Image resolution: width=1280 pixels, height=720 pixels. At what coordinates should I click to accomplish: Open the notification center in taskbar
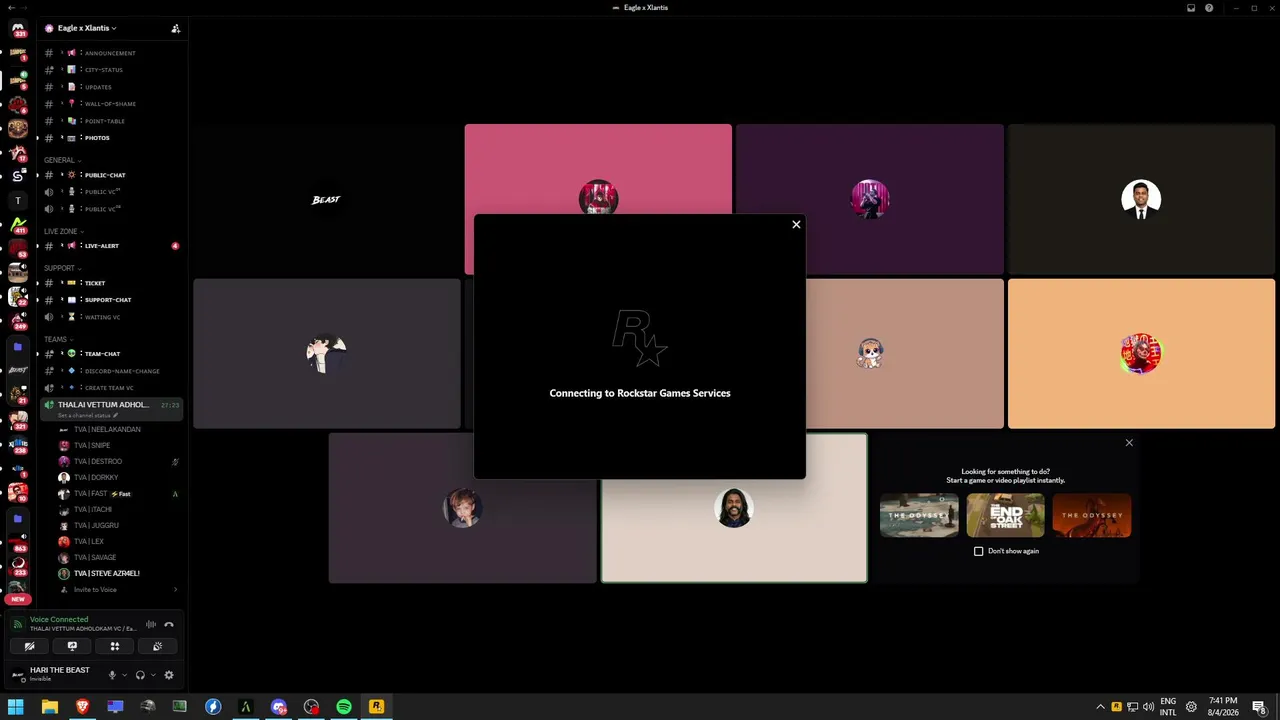click(1259, 707)
